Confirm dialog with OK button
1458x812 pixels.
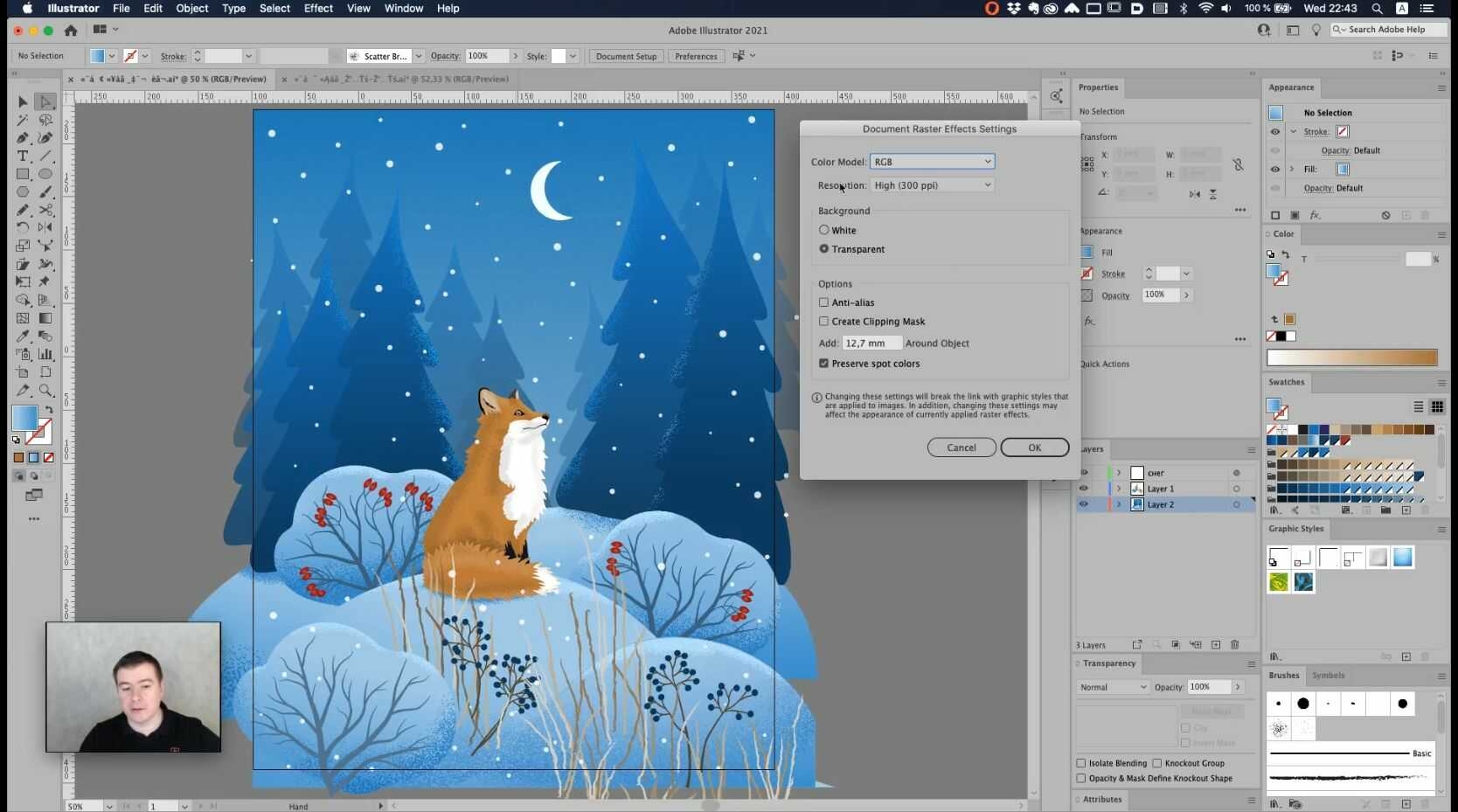point(1035,448)
